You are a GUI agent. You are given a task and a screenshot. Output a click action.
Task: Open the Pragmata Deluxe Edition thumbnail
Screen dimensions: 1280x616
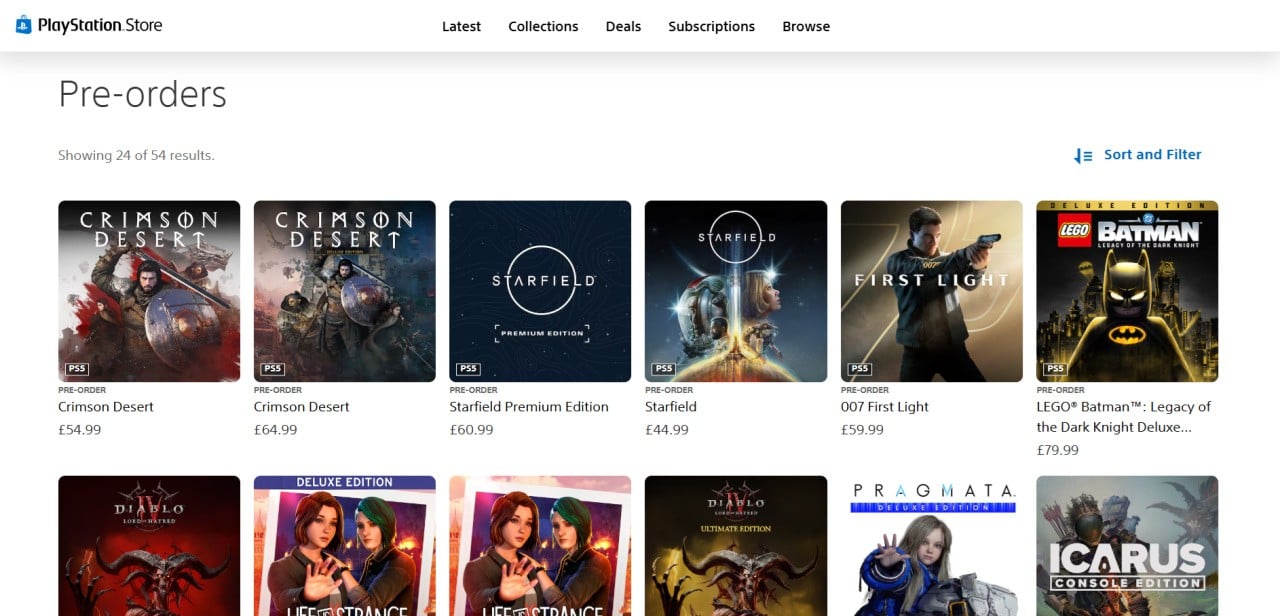pos(931,546)
